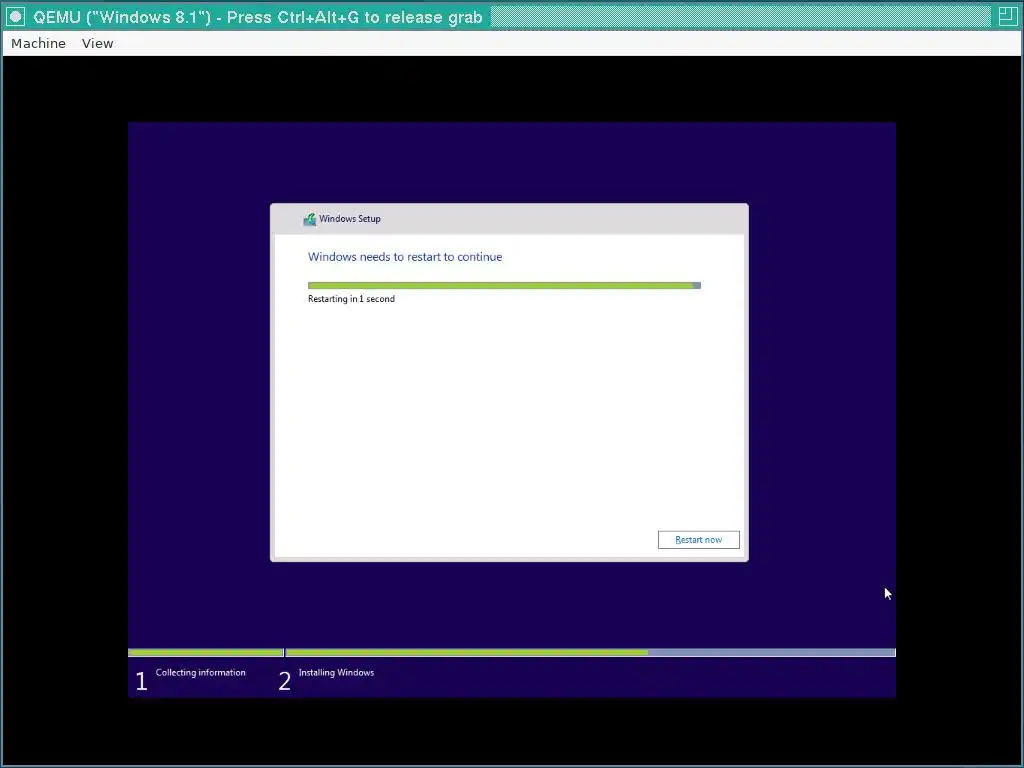The image size is (1024, 768).
Task: Click the Installing Windows stage progress bar
Action: 590,652
